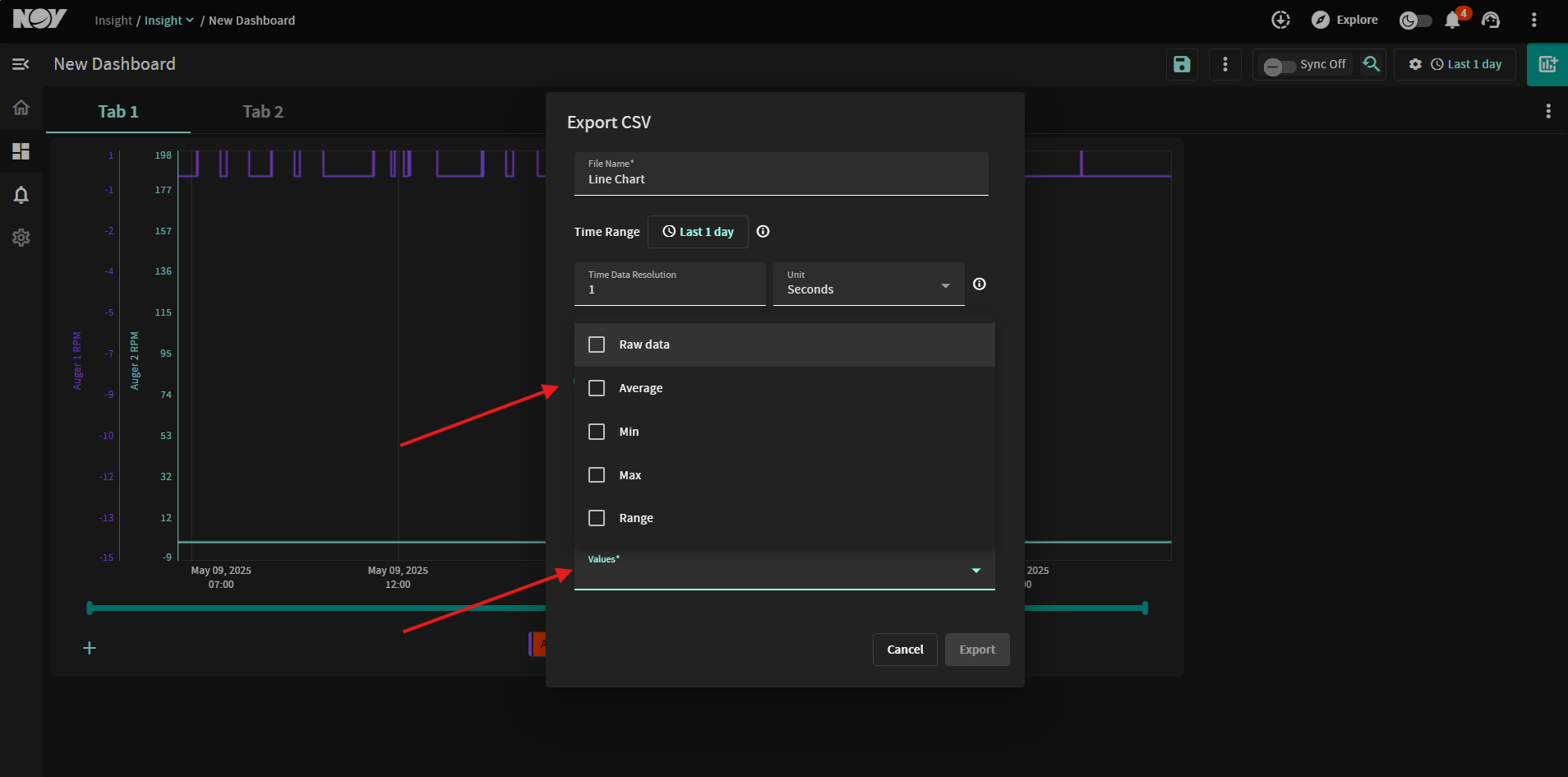Click the Explore label
Viewport: 1568px width, 777px height.
coord(1357,20)
